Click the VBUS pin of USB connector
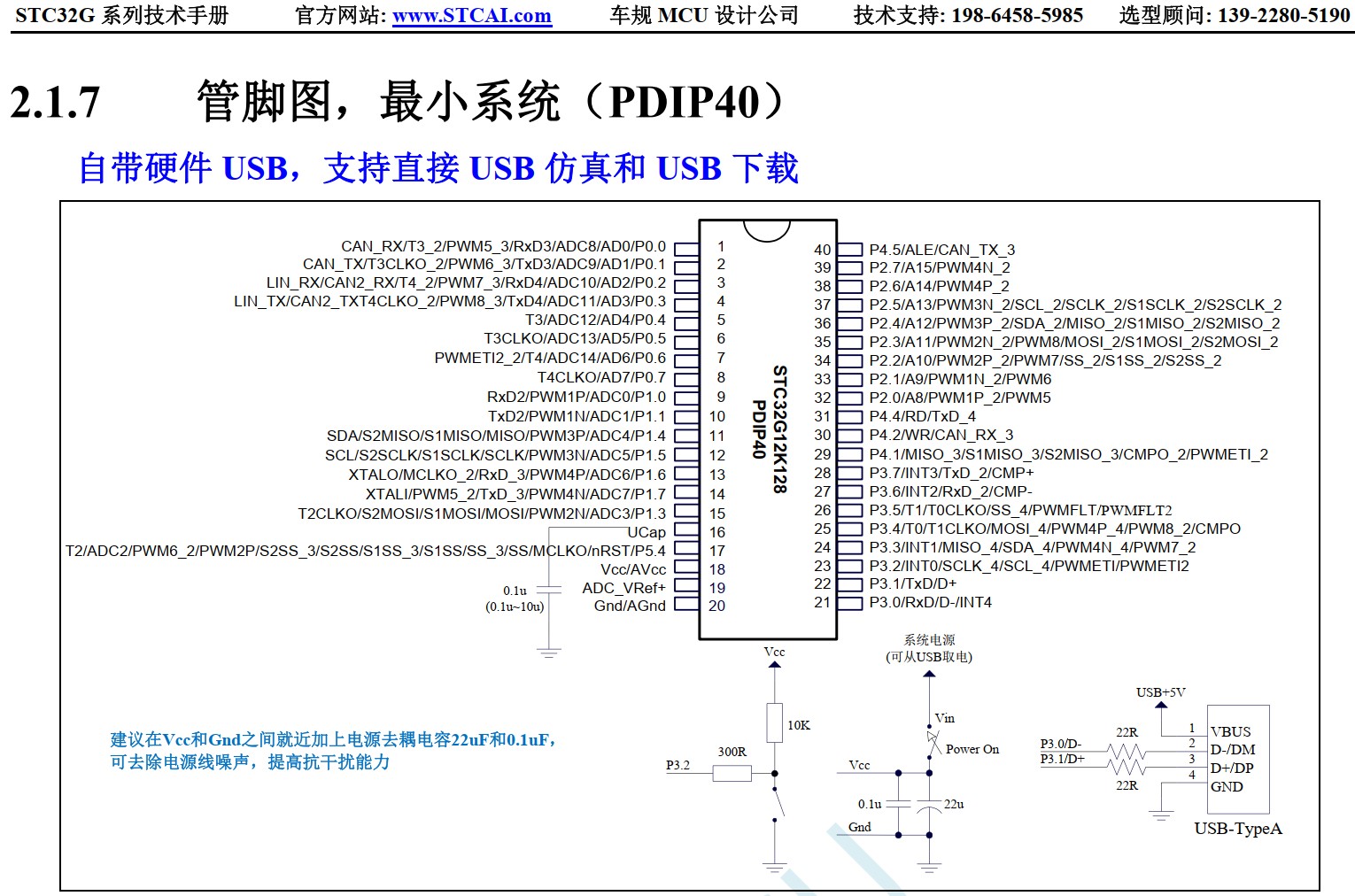 coord(1231,731)
